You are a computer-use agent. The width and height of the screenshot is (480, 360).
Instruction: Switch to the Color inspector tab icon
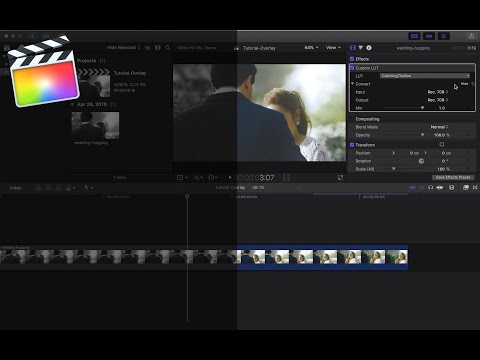pyautogui.click(x=361, y=48)
